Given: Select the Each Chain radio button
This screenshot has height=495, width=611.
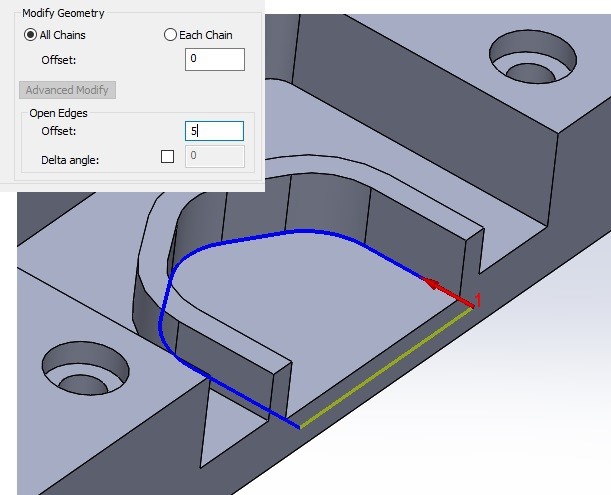Looking at the screenshot, I should click(x=170, y=35).
